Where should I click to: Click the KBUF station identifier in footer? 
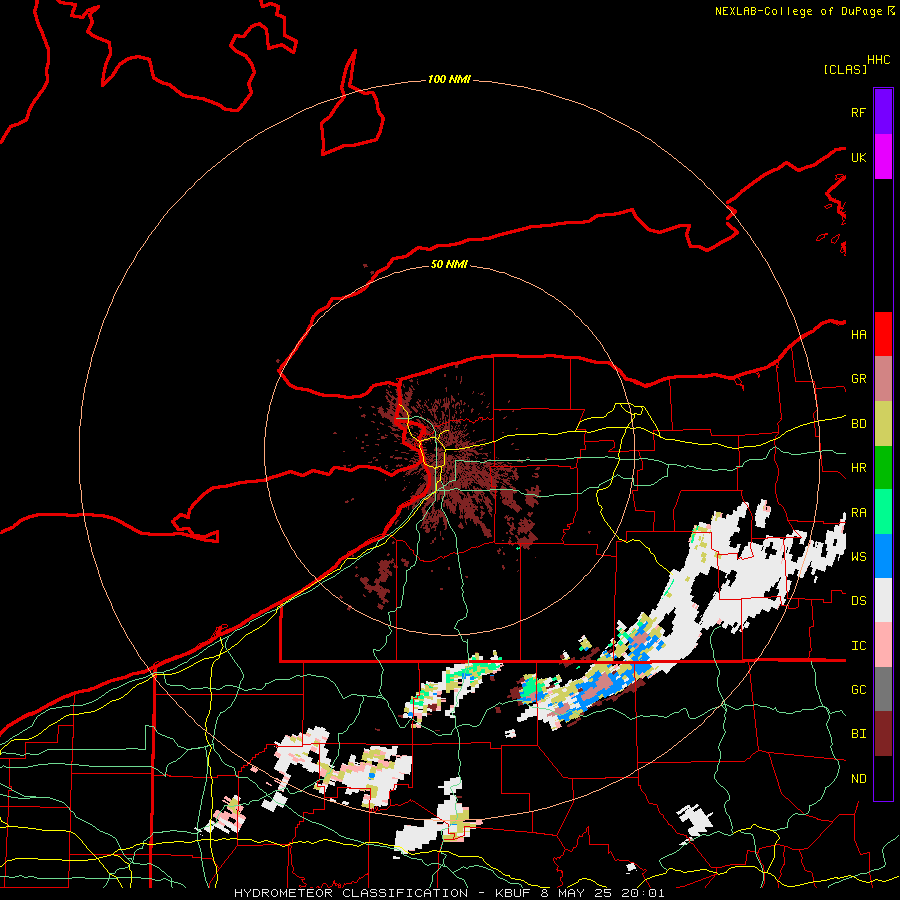pos(511,893)
